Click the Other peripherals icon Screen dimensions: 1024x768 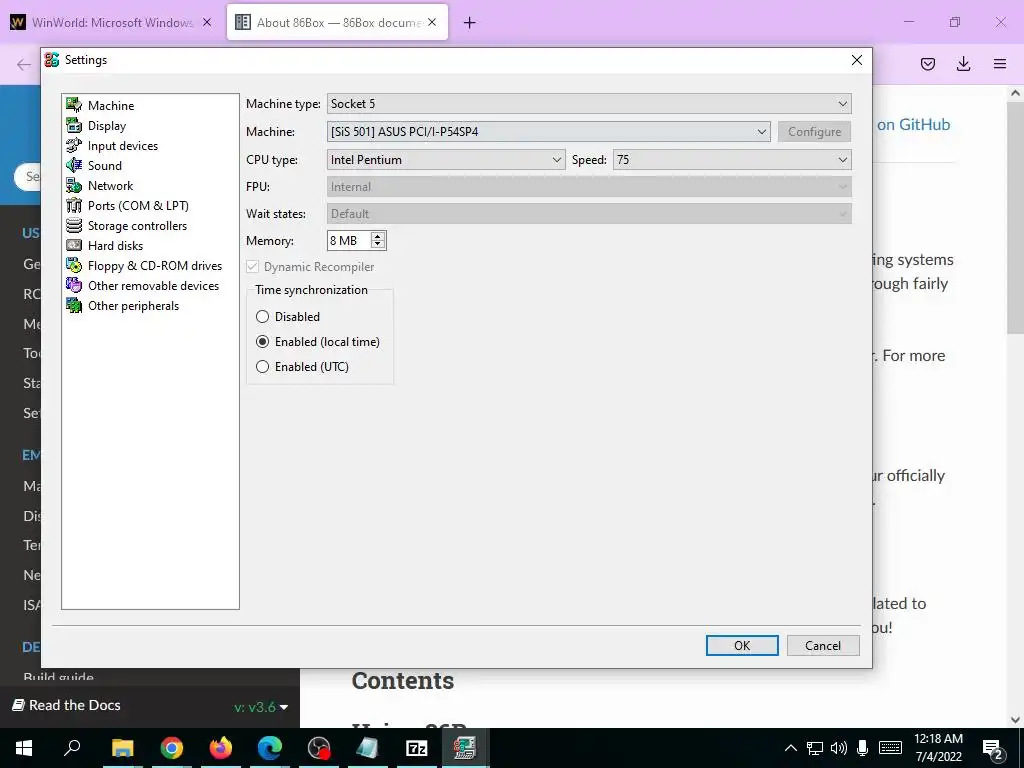tap(74, 306)
